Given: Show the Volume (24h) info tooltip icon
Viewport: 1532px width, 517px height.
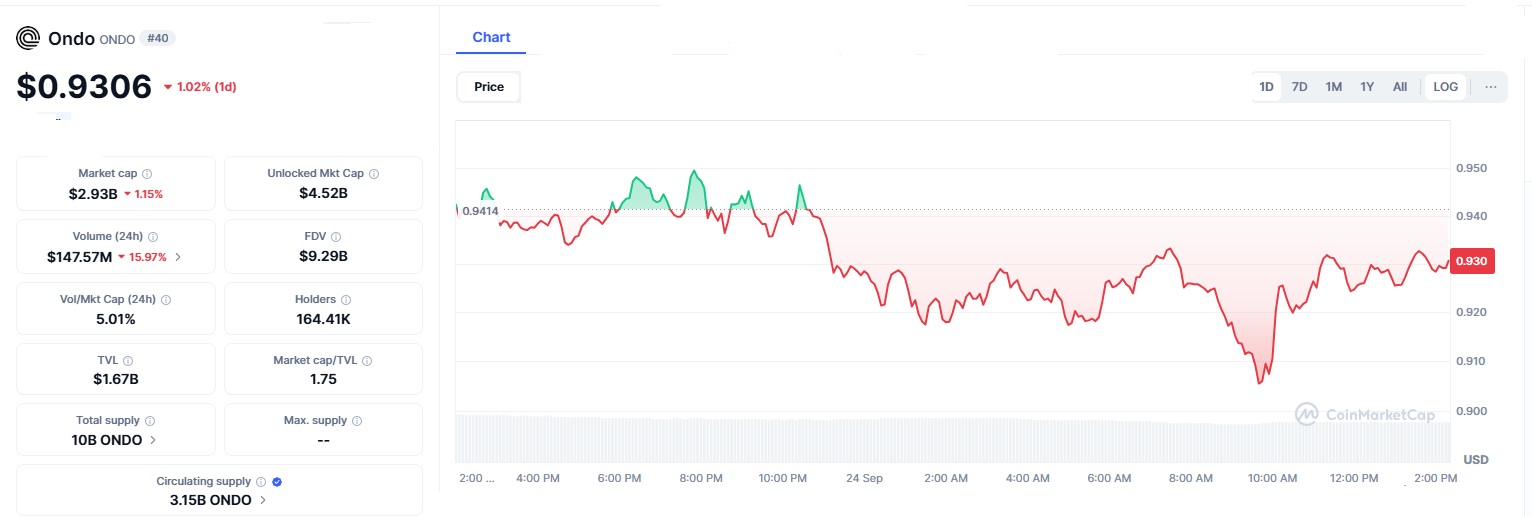Looking at the screenshot, I should [x=152, y=237].
